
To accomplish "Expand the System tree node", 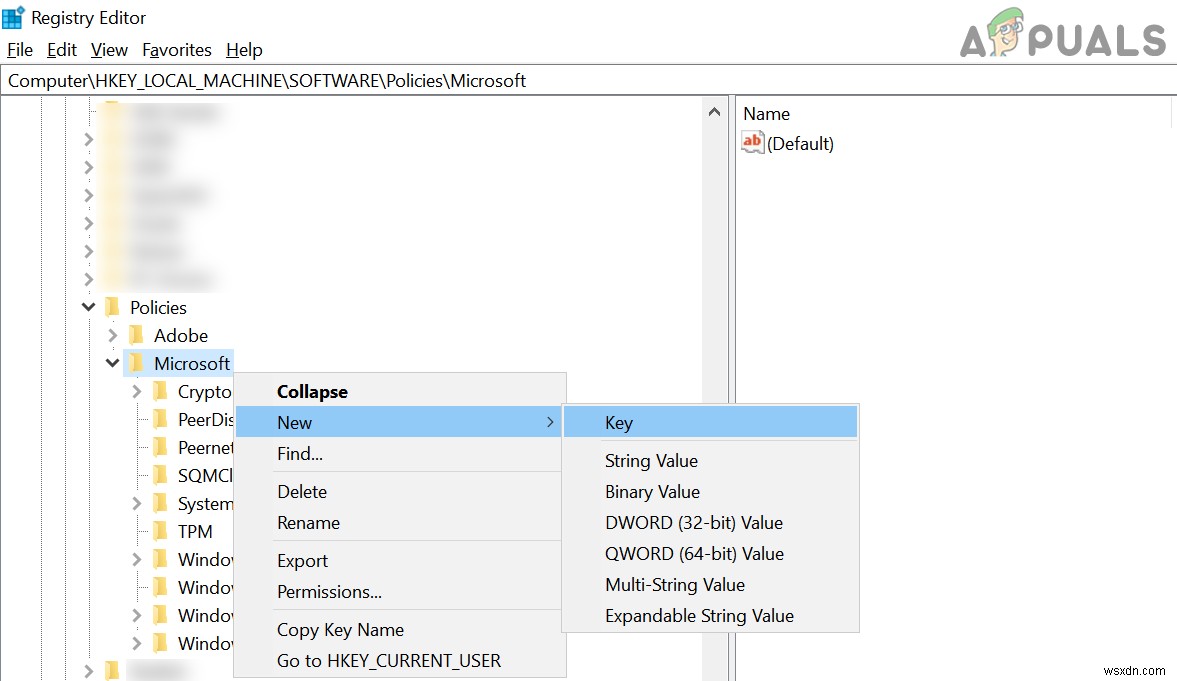I will pos(136,503).
